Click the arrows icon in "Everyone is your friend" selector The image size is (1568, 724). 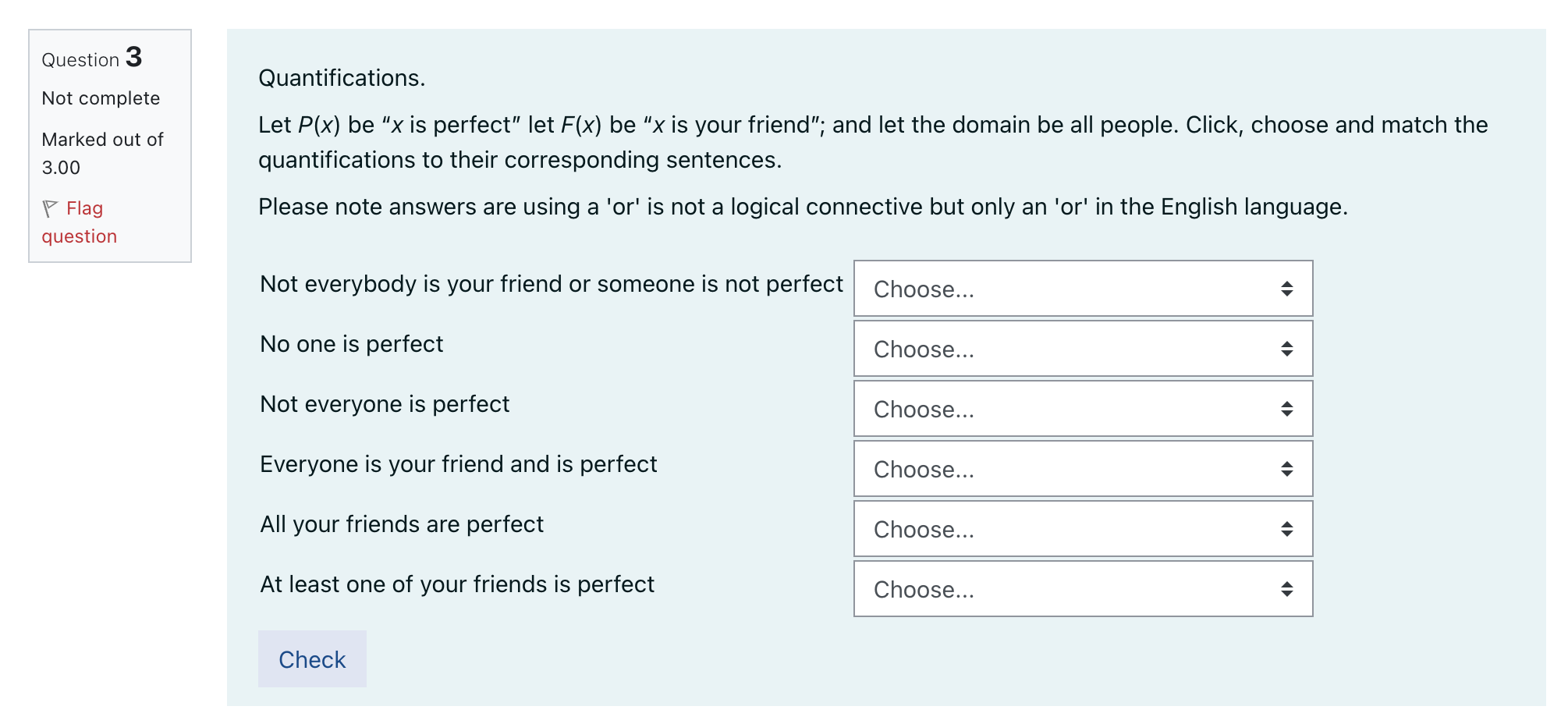click(1286, 469)
